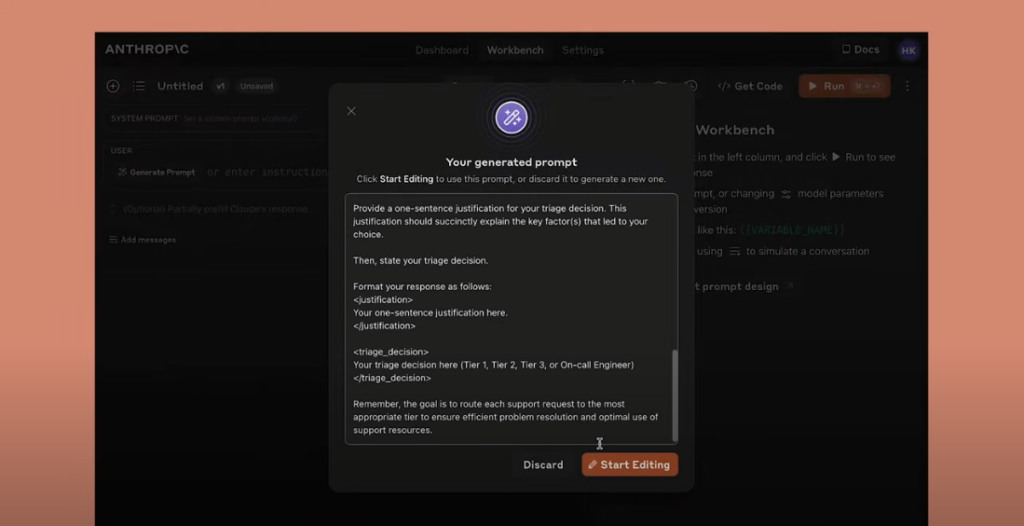
Task: Open the three-dot more options menu
Action: (907, 86)
